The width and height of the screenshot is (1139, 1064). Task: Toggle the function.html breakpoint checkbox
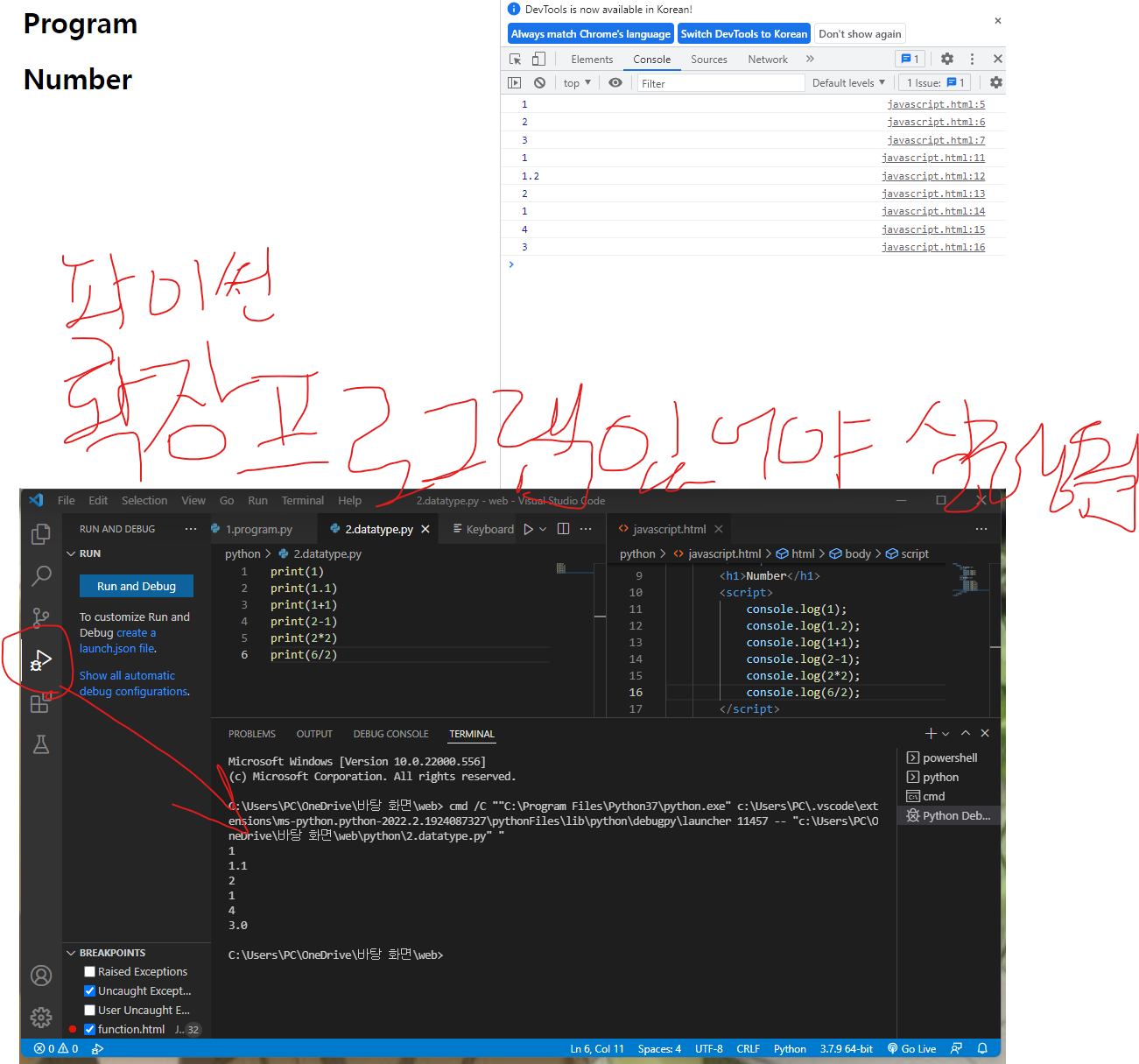[89, 1029]
